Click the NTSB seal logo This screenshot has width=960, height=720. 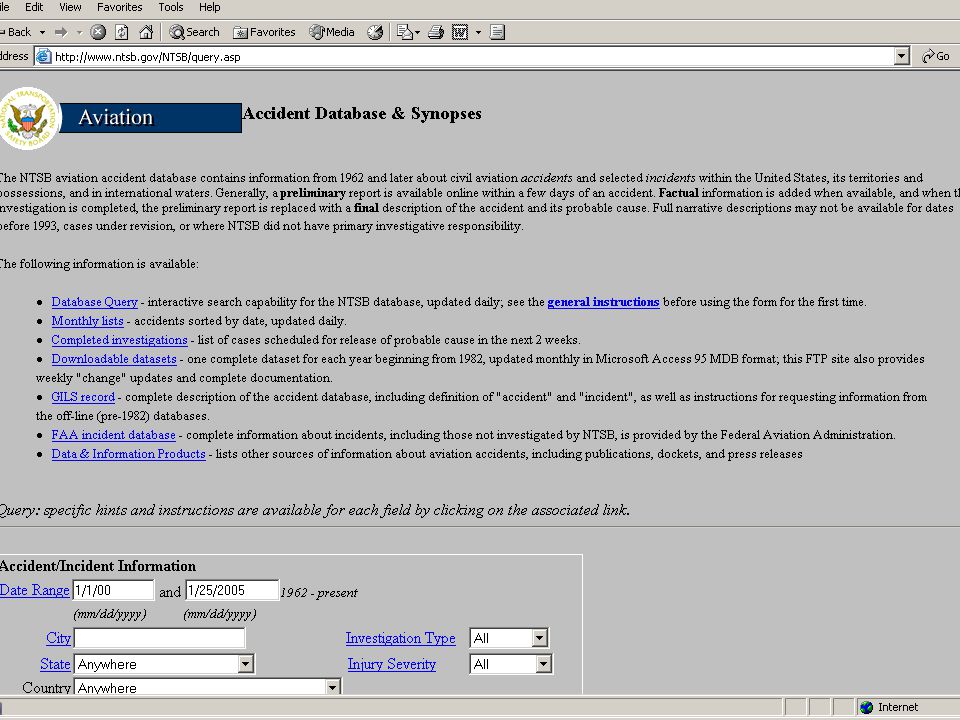click(x=29, y=118)
